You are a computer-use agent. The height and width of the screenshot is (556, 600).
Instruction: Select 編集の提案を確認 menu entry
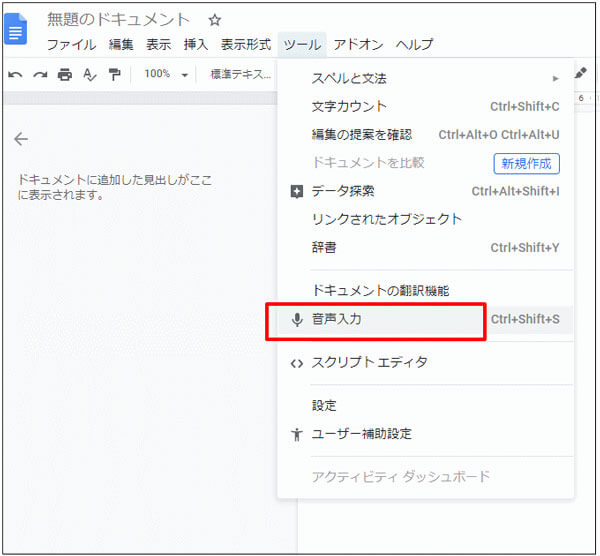426,135
